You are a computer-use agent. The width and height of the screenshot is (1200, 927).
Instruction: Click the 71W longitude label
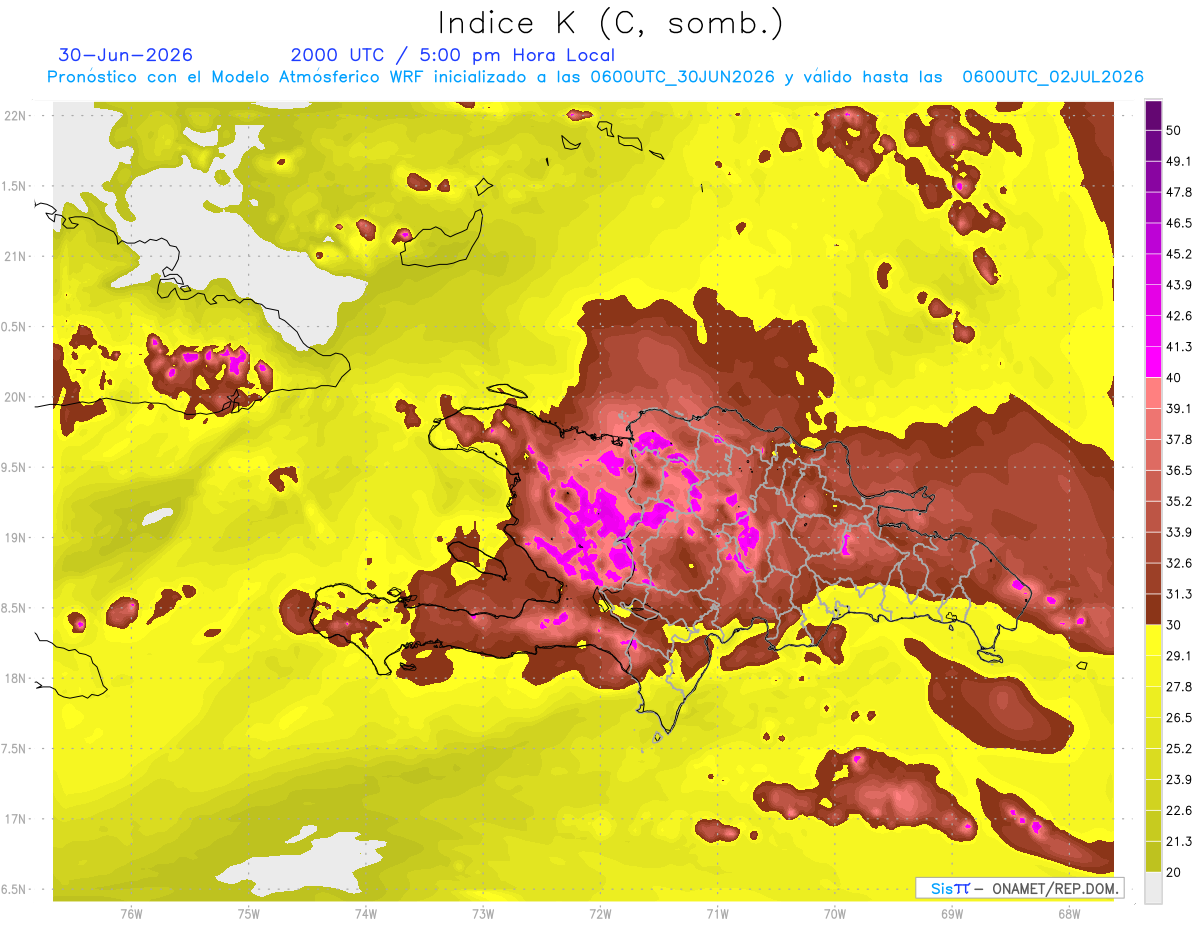(717, 914)
